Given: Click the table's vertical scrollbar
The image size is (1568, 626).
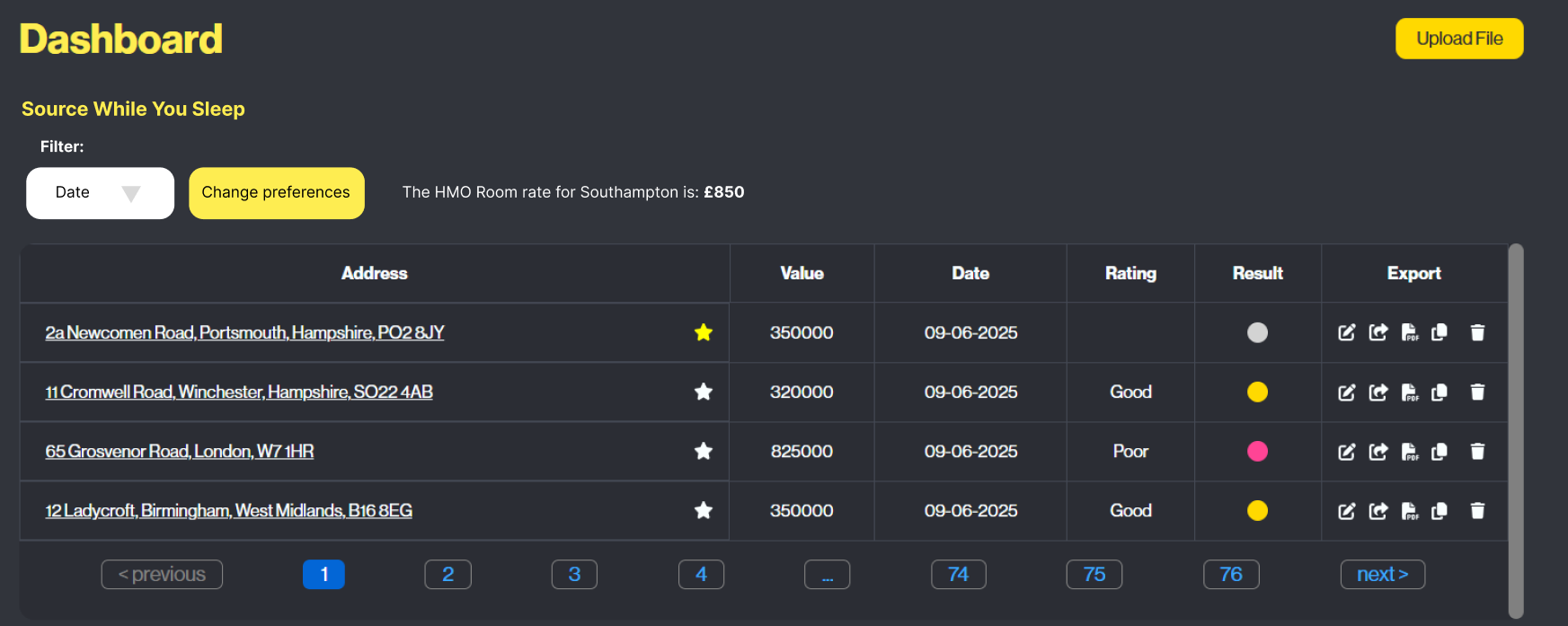Looking at the screenshot, I should pyautogui.click(x=1516, y=431).
